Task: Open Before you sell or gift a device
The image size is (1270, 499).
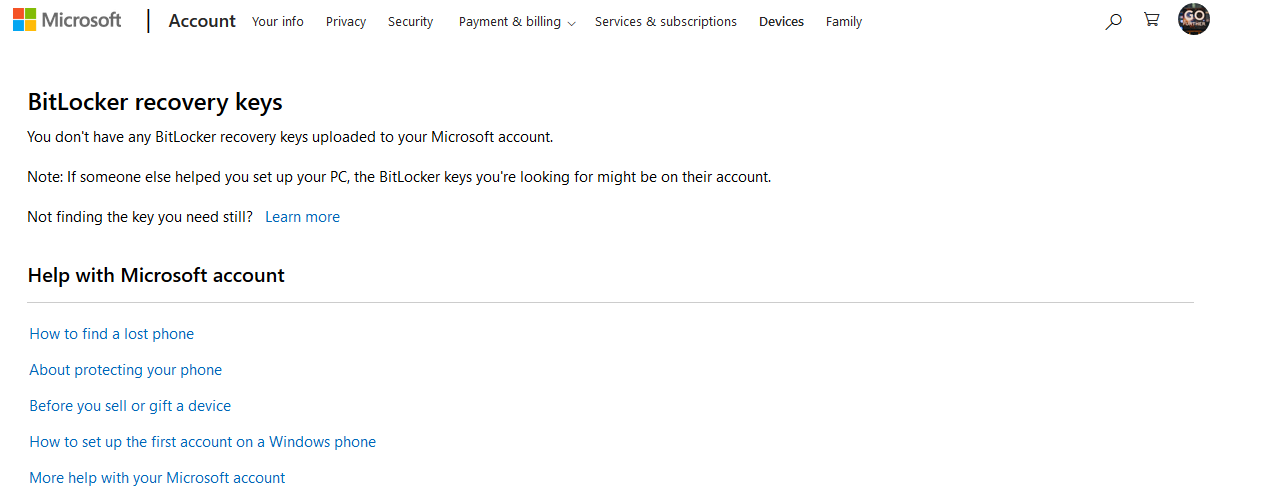Action: [130, 406]
